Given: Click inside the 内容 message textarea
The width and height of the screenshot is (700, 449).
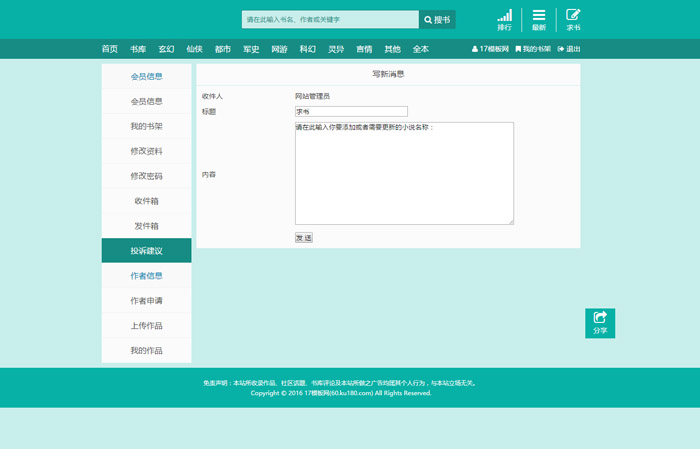Looking at the screenshot, I should click(x=404, y=173).
